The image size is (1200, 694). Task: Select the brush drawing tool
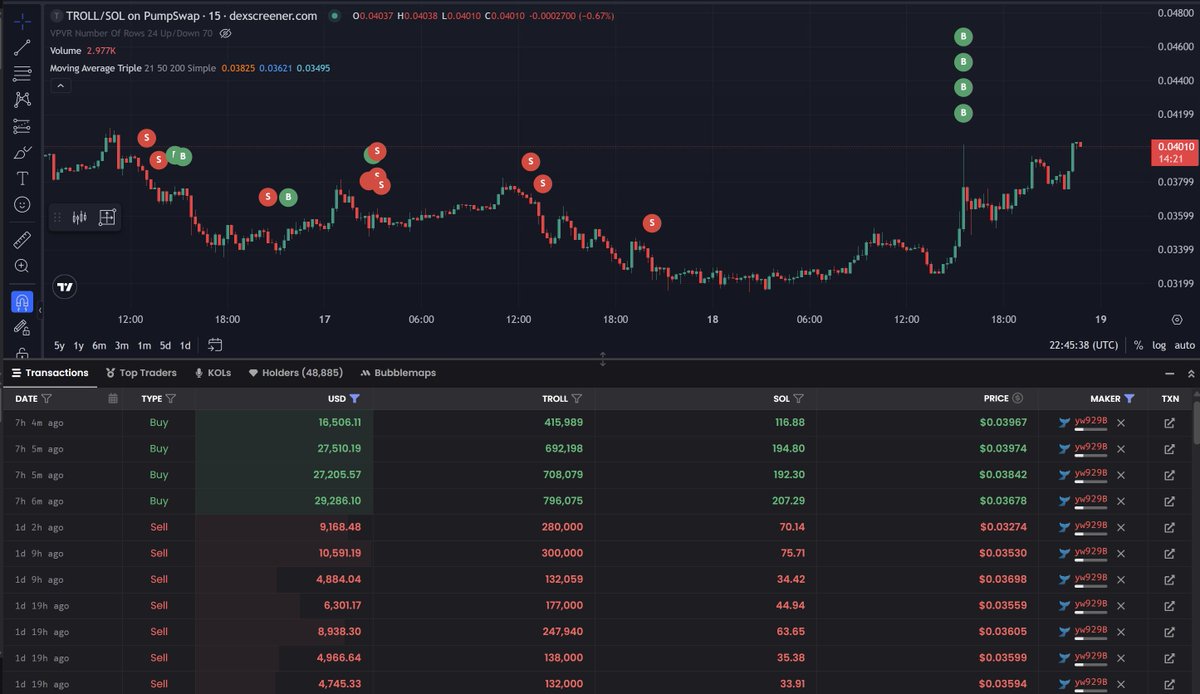[x=22, y=152]
